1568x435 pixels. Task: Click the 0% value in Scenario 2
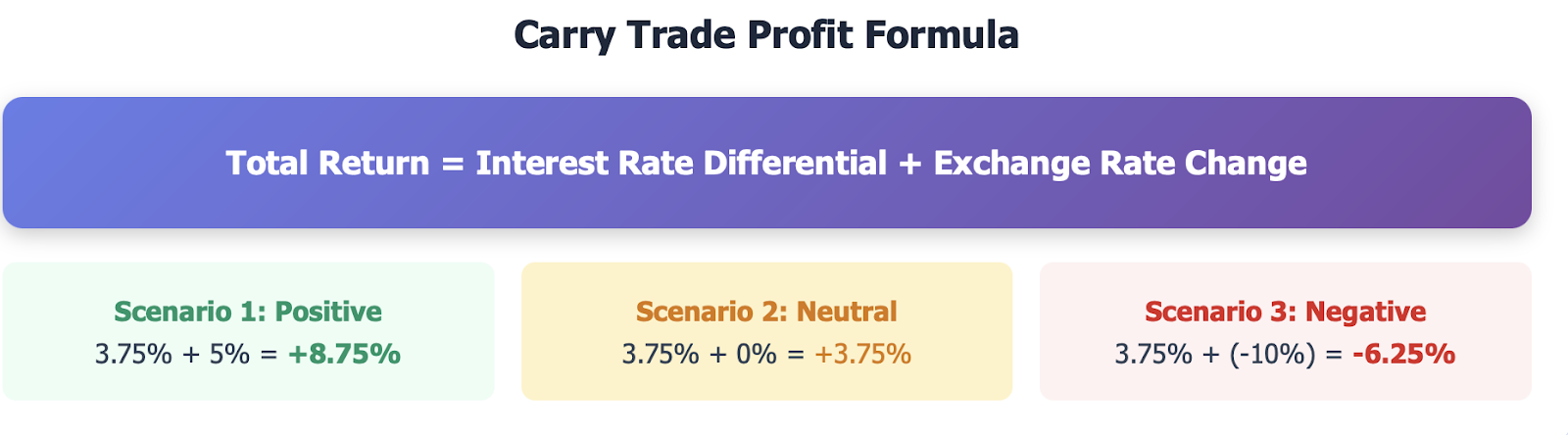(756, 354)
